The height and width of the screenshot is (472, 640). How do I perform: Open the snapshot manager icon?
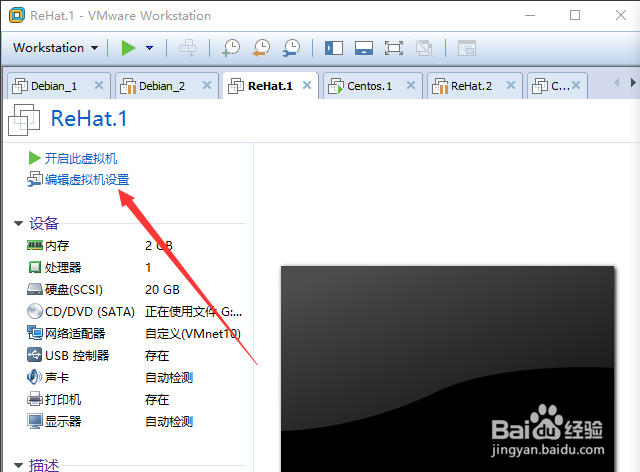click(291, 48)
